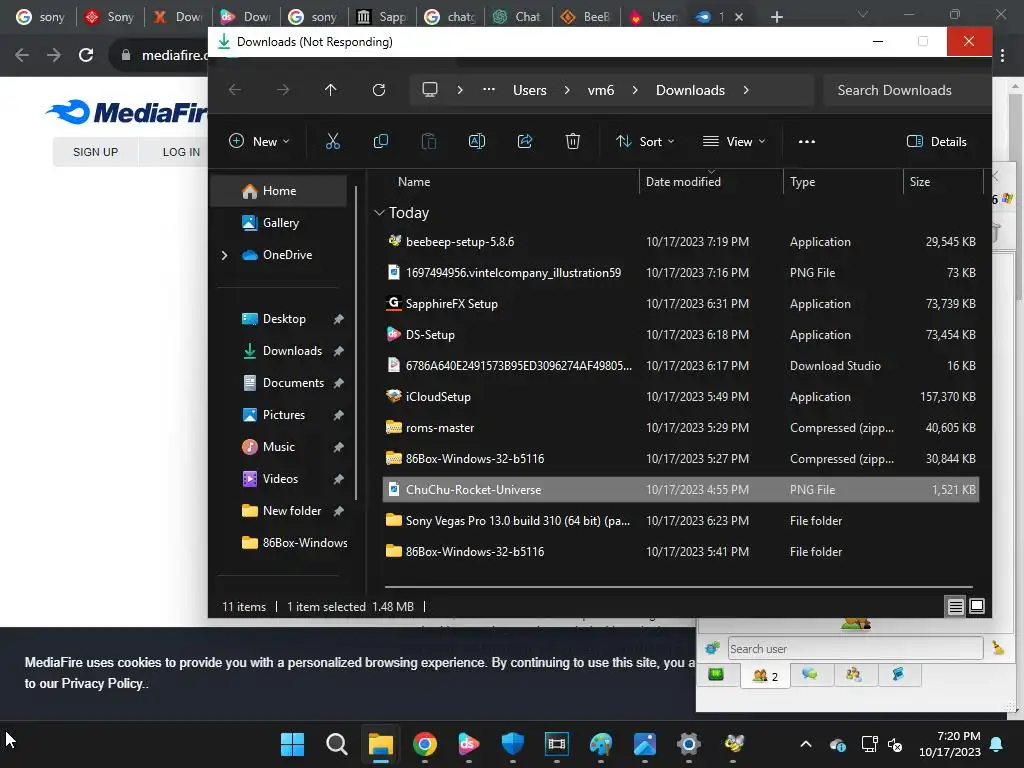Click the Explorer forward arrow
The width and height of the screenshot is (1024, 768).
283,90
